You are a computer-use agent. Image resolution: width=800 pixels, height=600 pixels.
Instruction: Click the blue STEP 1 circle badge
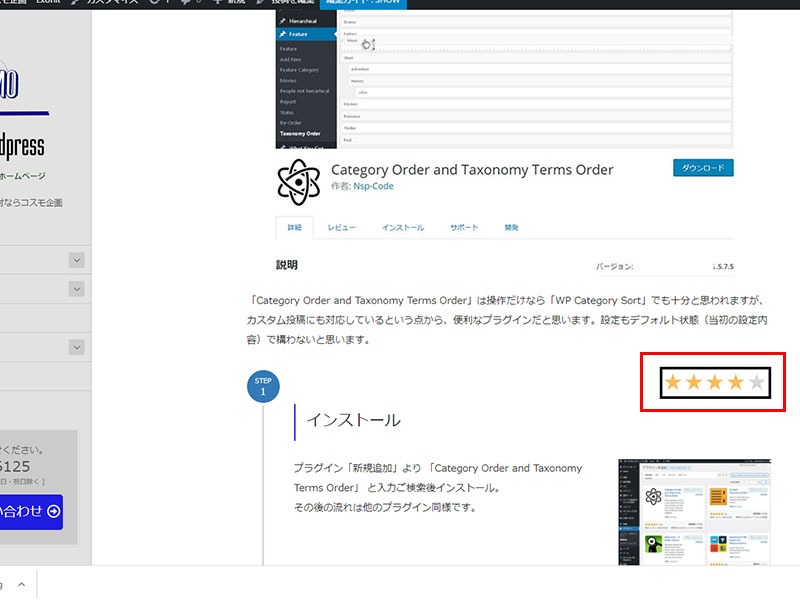pos(263,387)
